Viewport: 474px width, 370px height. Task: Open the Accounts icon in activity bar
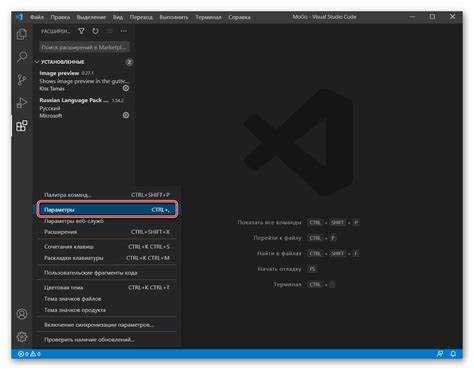click(22, 314)
